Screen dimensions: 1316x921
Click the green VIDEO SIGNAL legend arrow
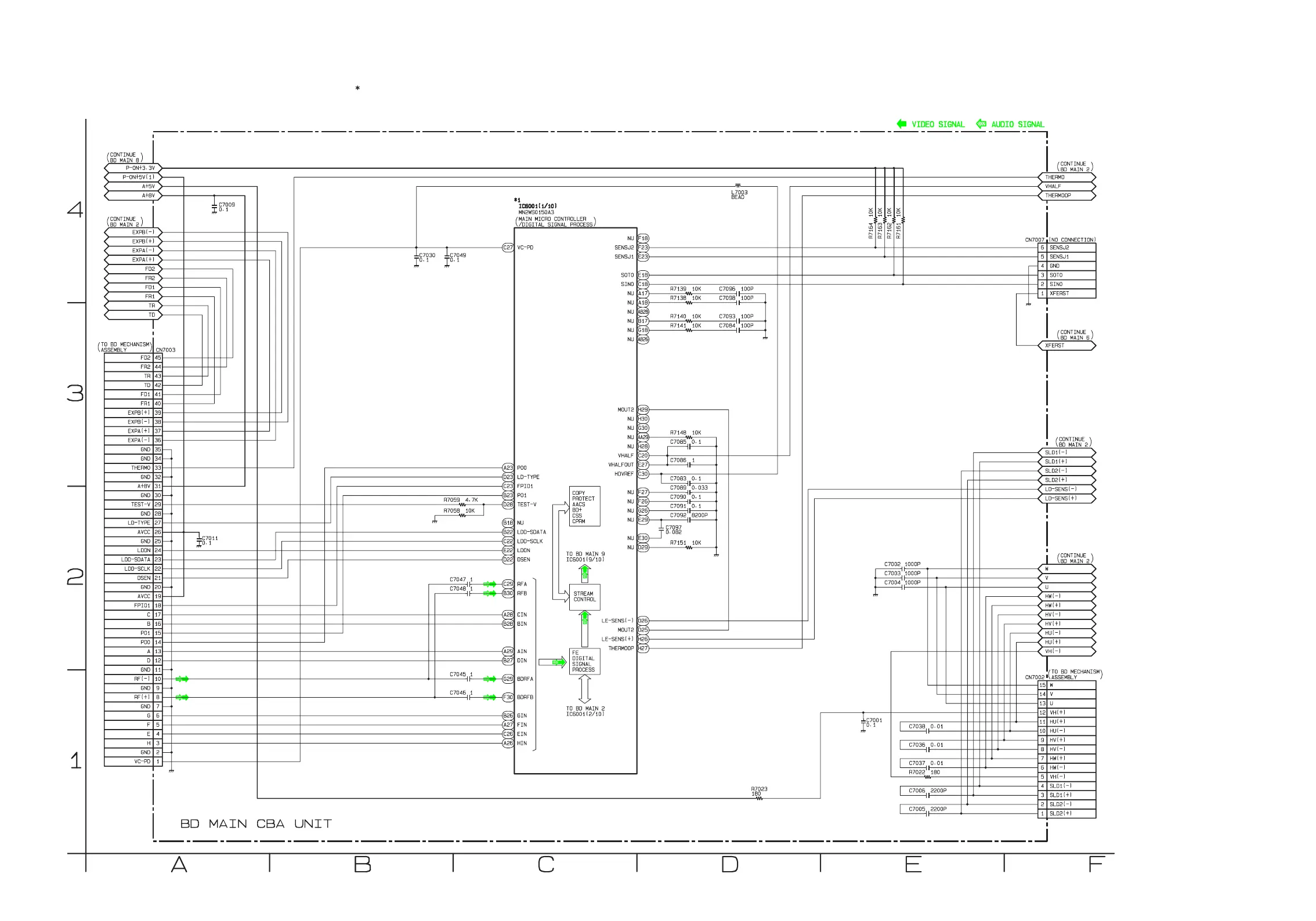[x=901, y=124]
